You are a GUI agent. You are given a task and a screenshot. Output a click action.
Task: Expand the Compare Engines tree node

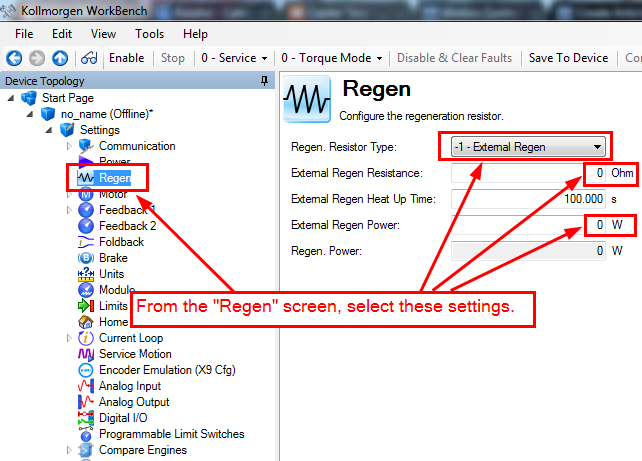point(69,450)
